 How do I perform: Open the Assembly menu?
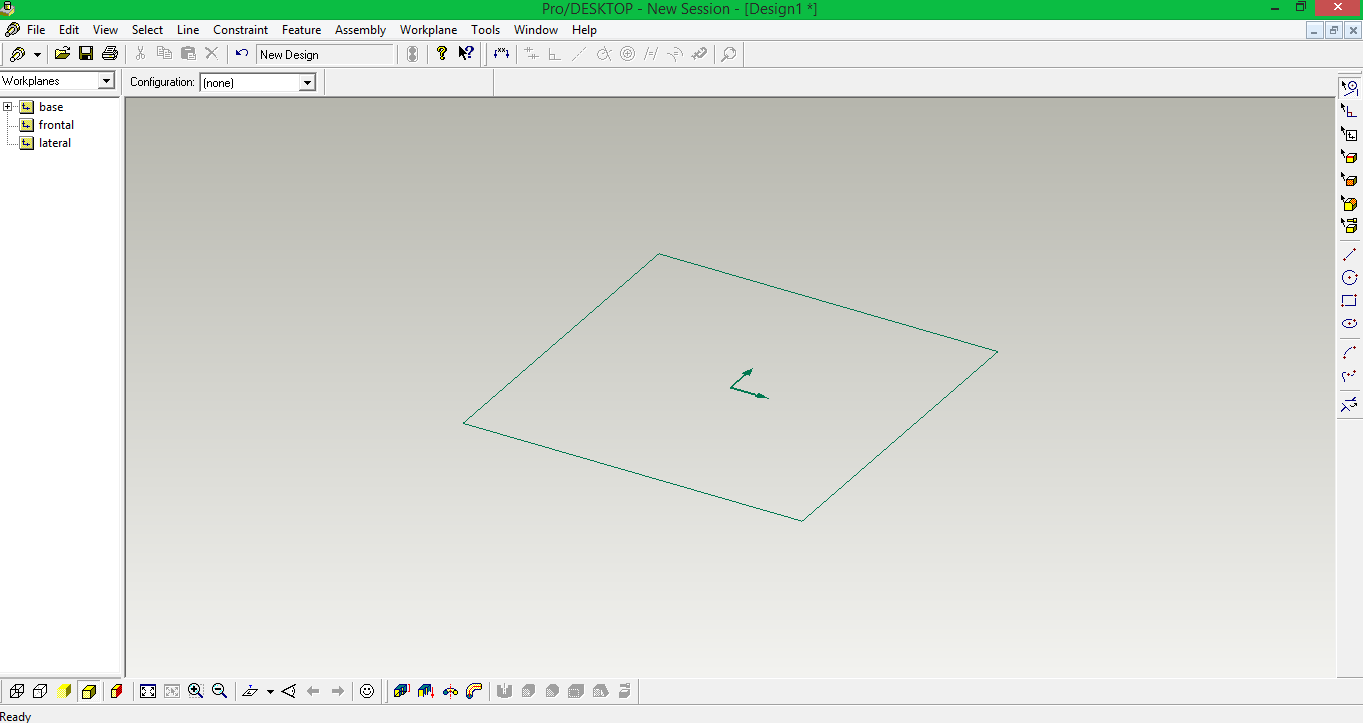pos(361,30)
